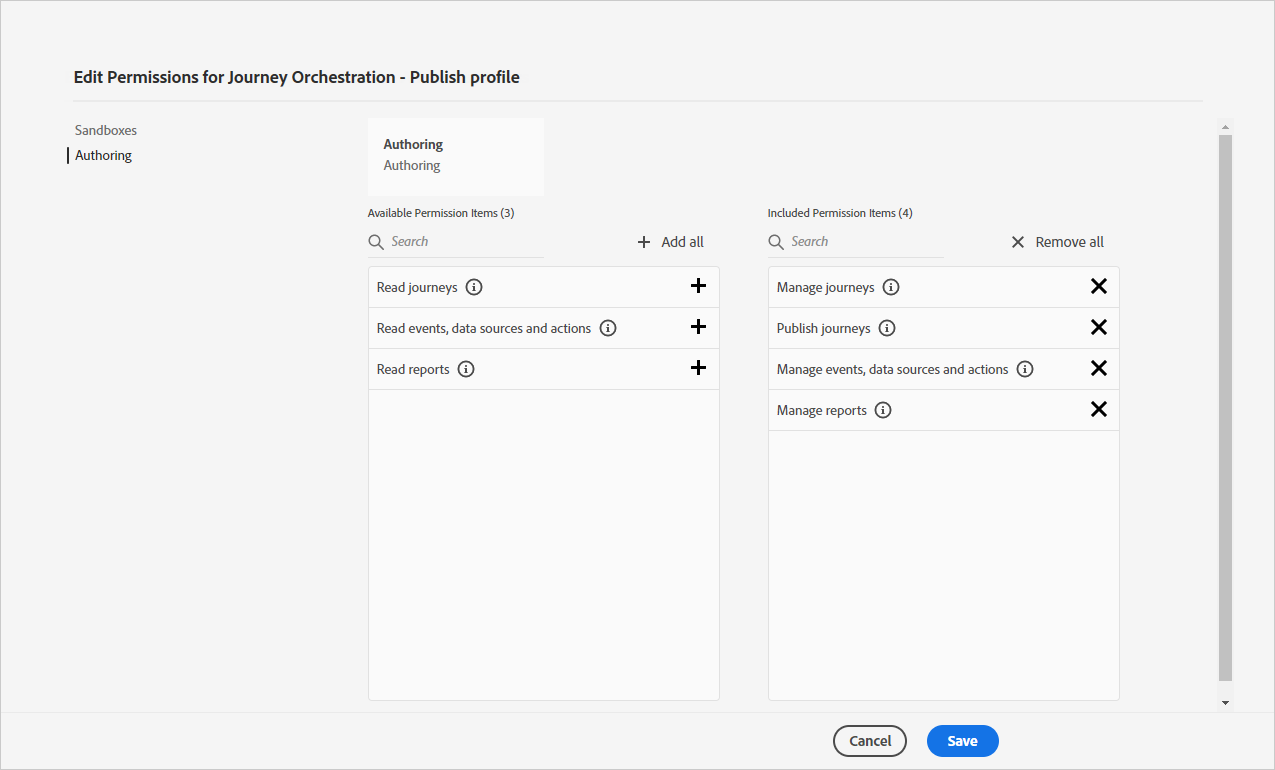Save the permission changes

(x=962, y=741)
